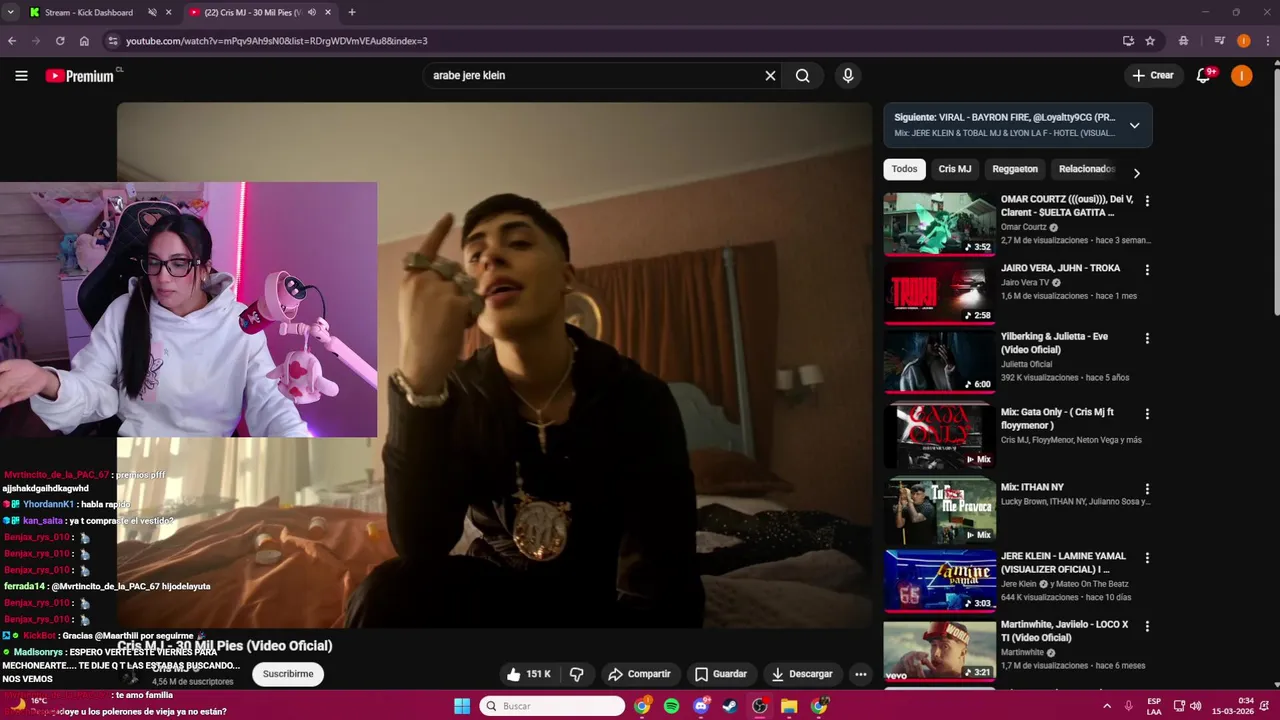Open Discord from the taskbar
Screen dimensions: 1280x720
[701, 706]
